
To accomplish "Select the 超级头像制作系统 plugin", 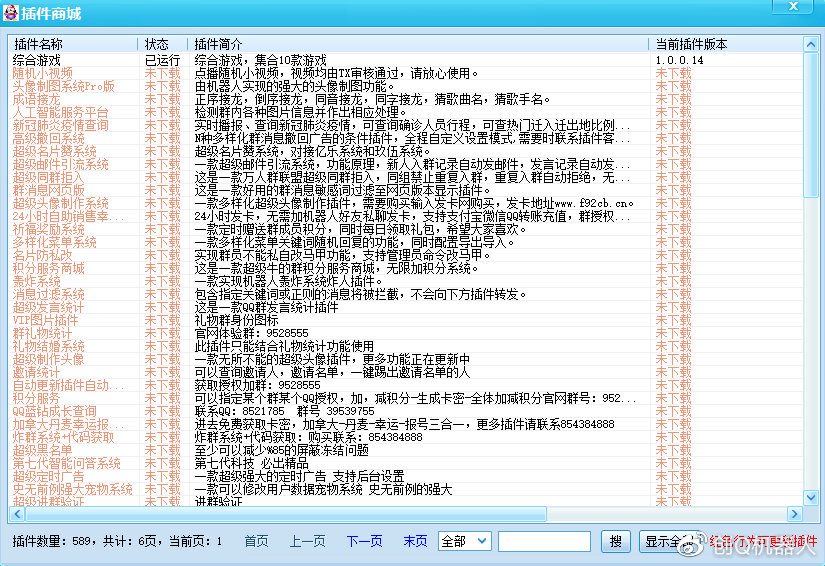I will click(61, 204).
